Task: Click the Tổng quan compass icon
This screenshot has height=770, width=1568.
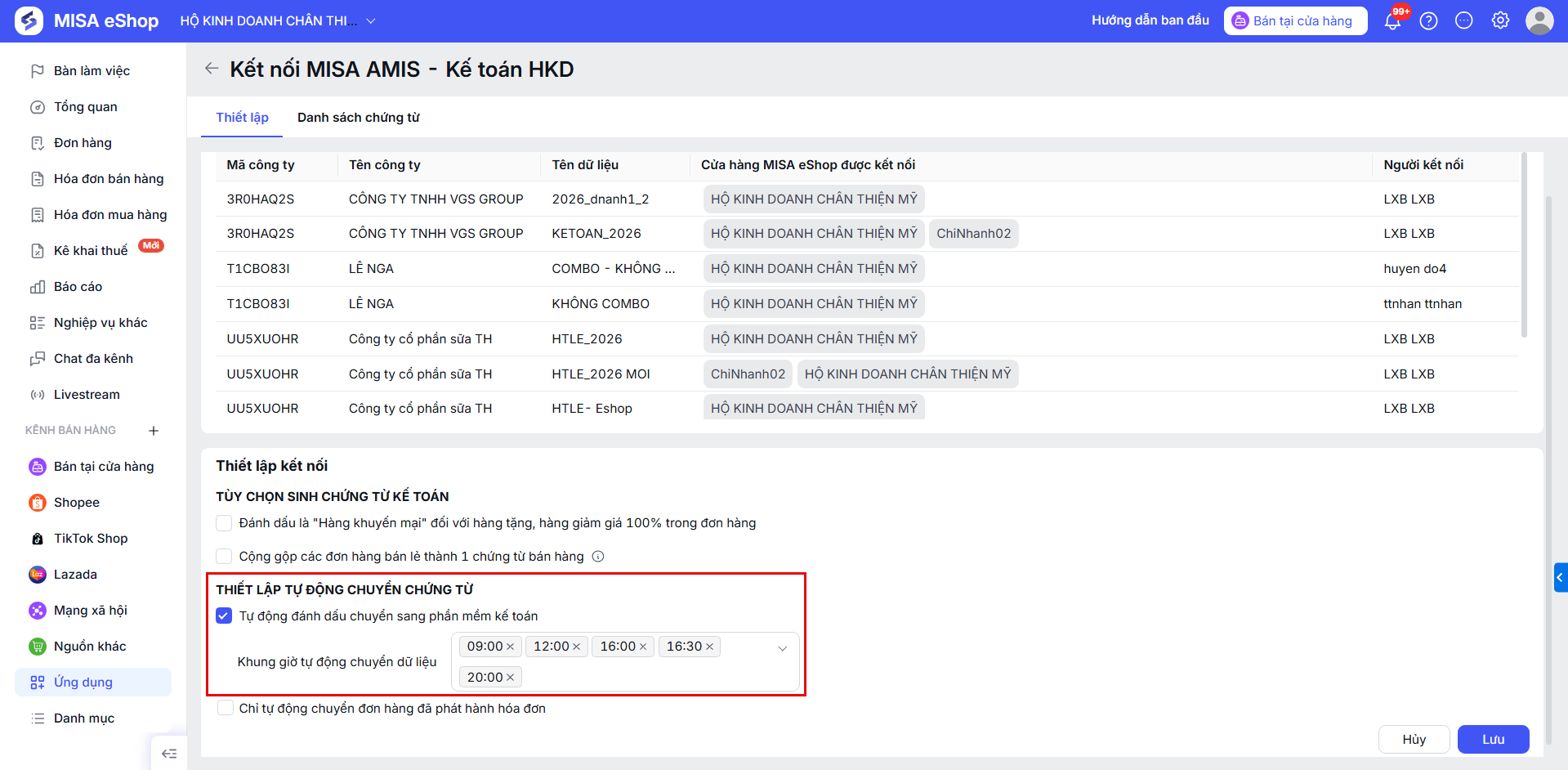Action: 38,107
